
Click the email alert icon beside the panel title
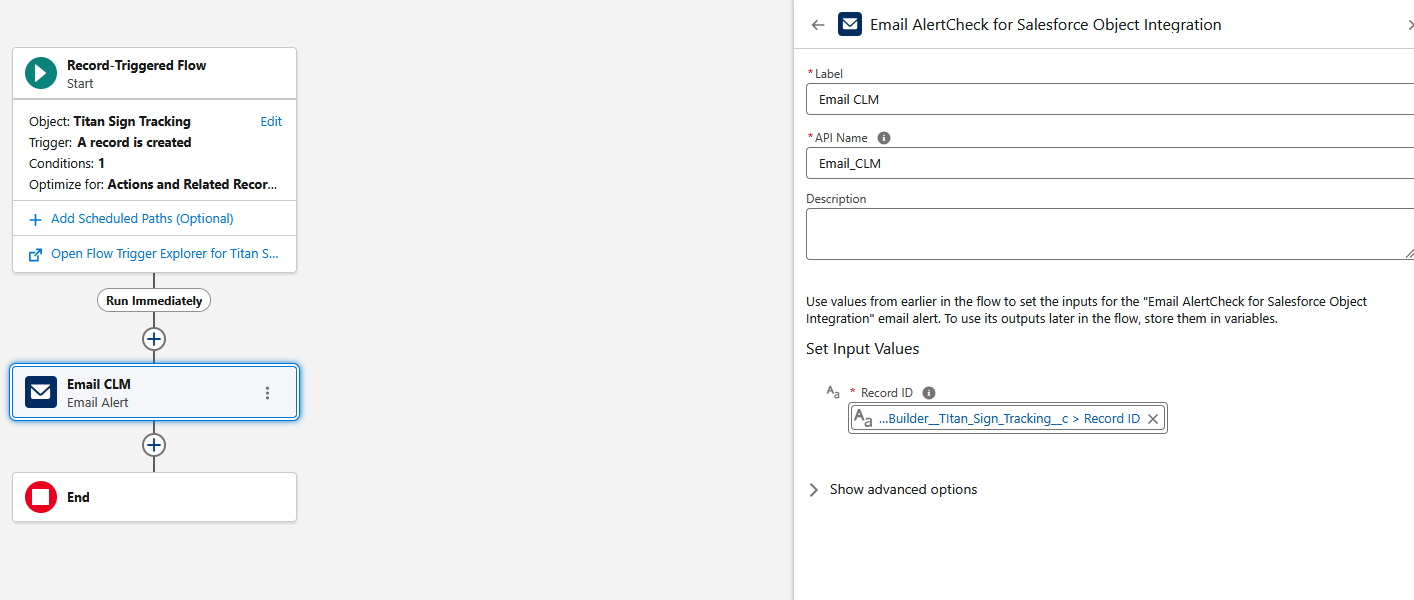[849, 24]
